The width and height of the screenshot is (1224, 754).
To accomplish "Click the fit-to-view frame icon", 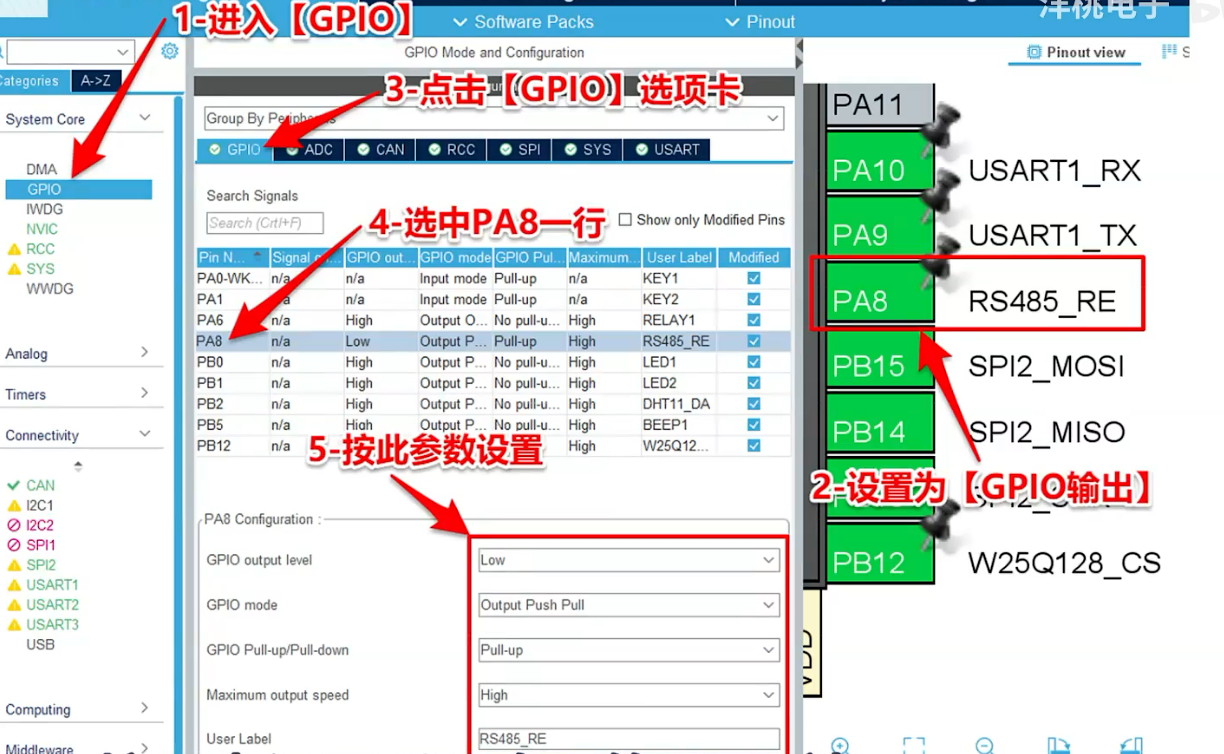I will point(913,746).
